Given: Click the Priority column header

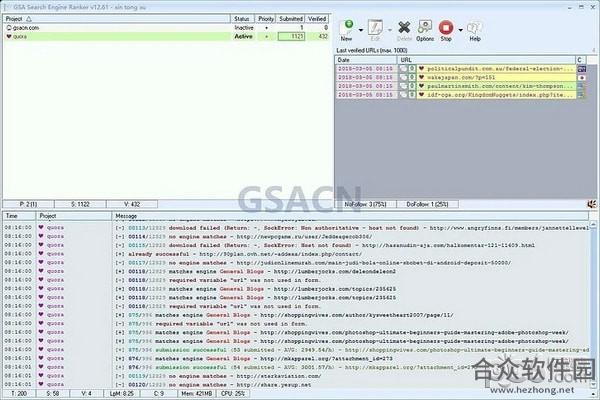Looking at the screenshot, I should [x=266, y=19].
